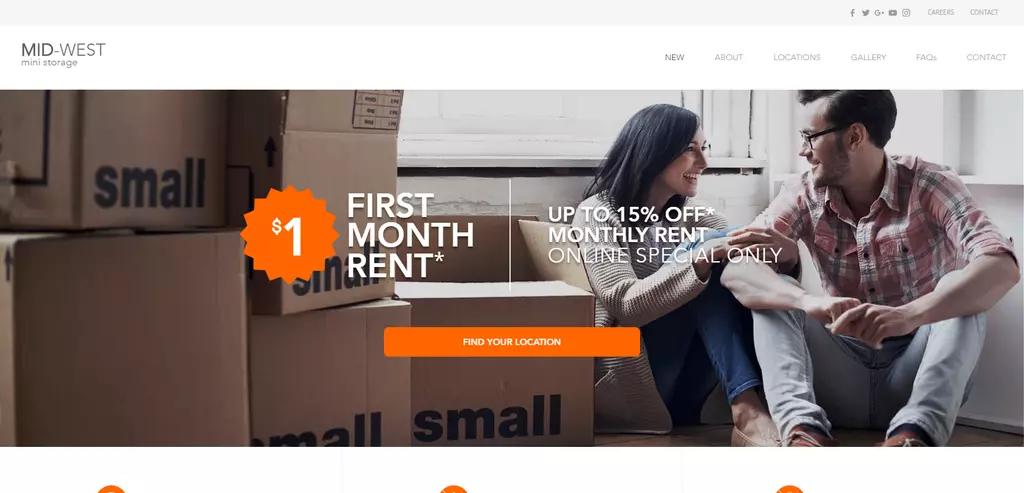Open the FAQs navigation item
Screen dimensions: 1024x493
(926, 57)
